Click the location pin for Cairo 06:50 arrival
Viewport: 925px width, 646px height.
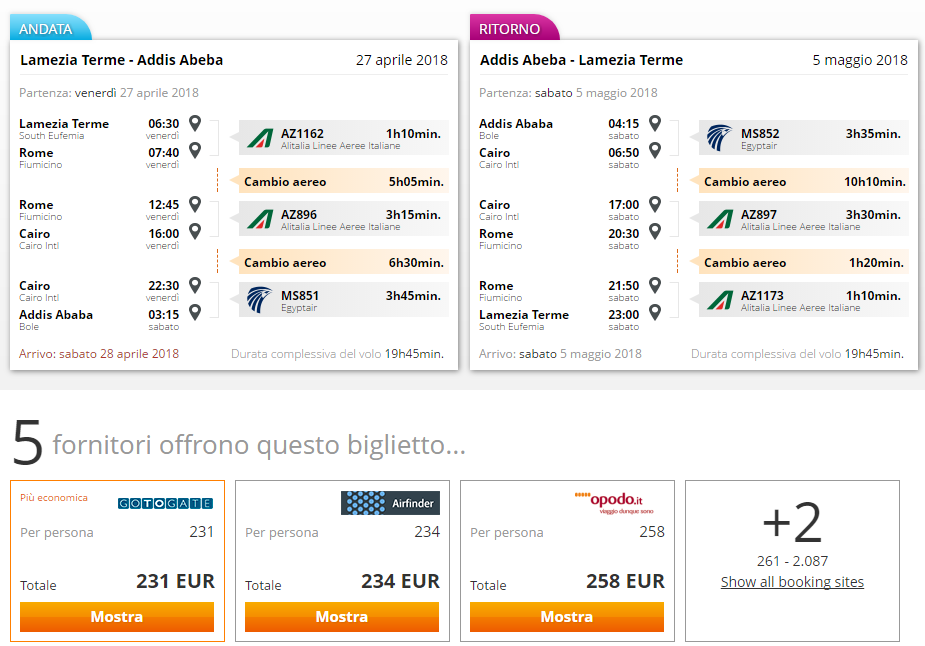pyautogui.click(x=655, y=150)
